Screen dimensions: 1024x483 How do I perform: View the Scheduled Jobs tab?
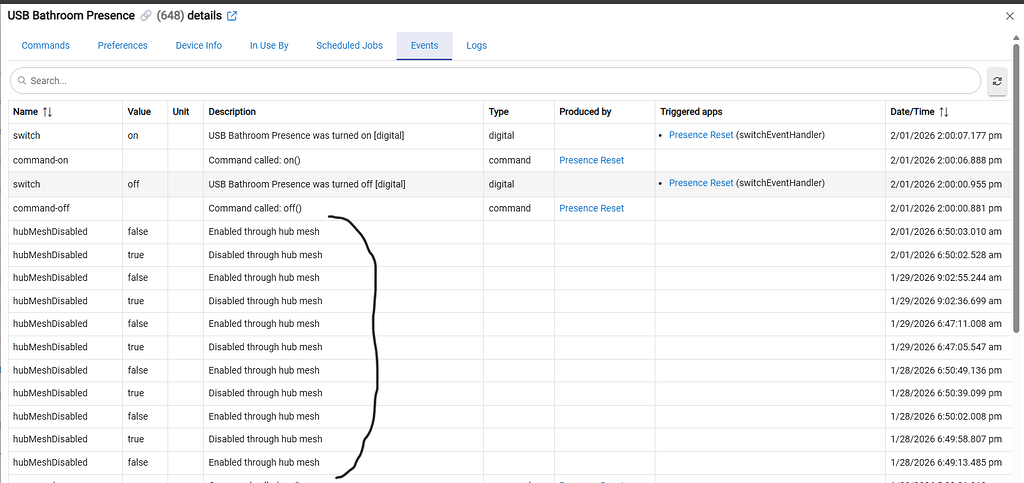click(349, 46)
